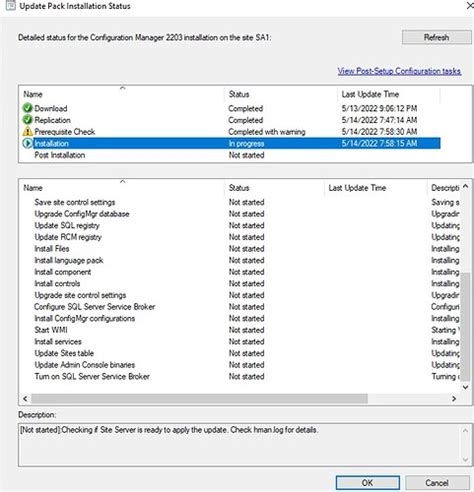
Task: Click lower list scroll up arrow
Action: tap(466, 186)
